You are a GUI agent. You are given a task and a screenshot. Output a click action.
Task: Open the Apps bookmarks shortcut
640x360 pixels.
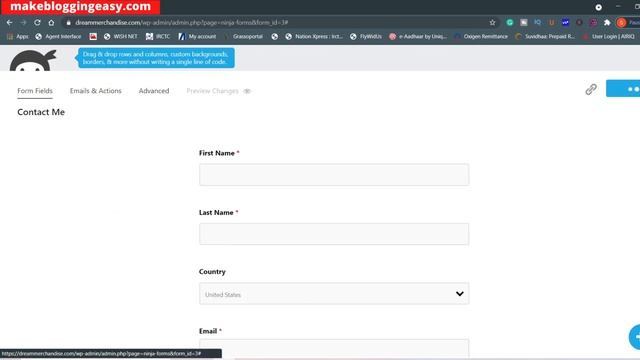coord(18,36)
